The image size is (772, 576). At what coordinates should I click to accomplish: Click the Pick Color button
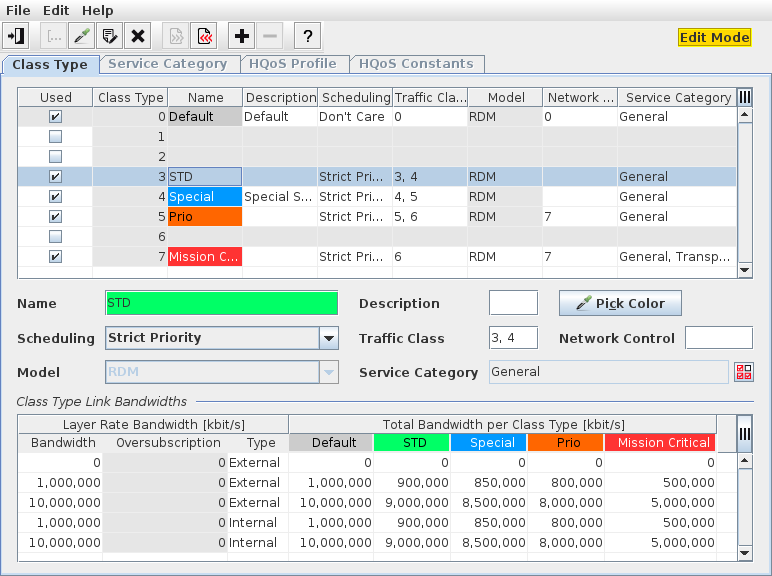point(620,304)
